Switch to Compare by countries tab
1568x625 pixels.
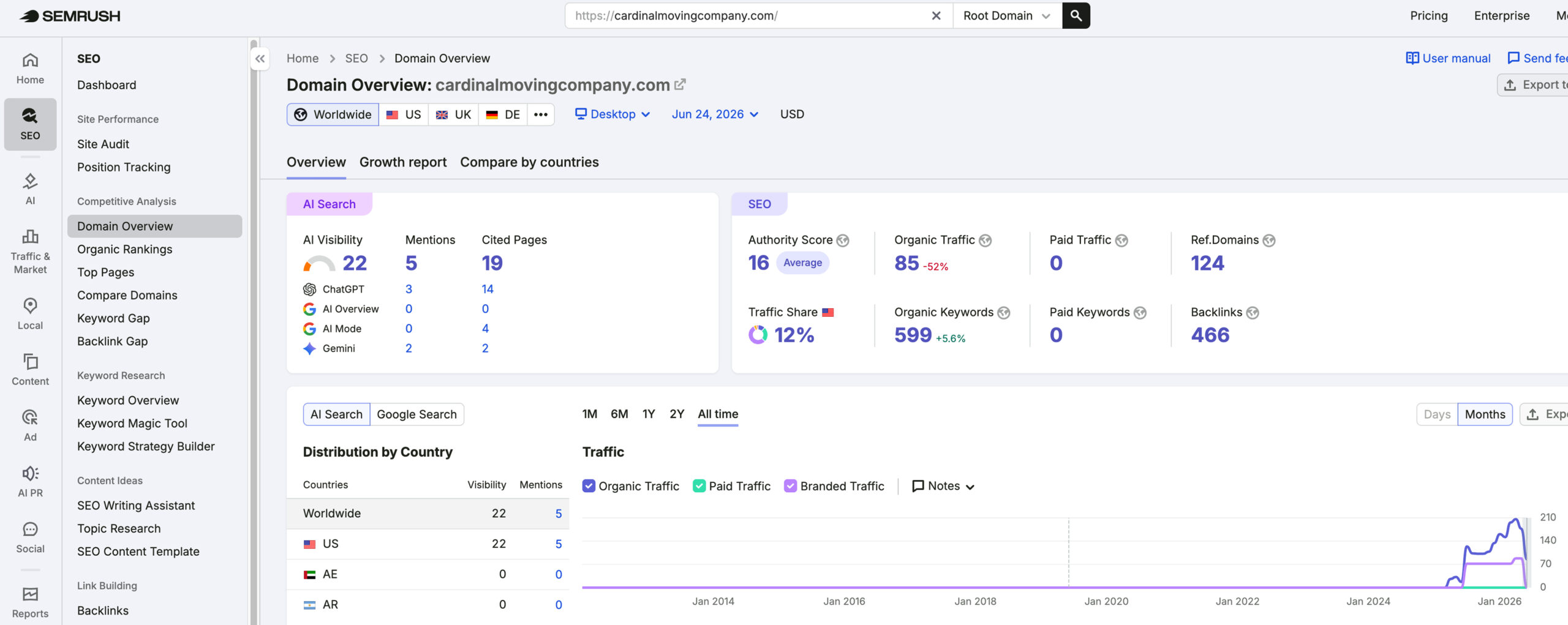coord(529,162)
